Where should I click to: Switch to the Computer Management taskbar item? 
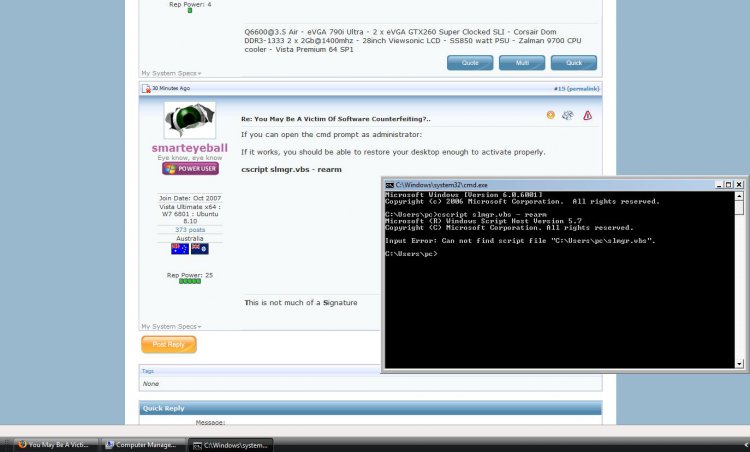pos(143,445)
